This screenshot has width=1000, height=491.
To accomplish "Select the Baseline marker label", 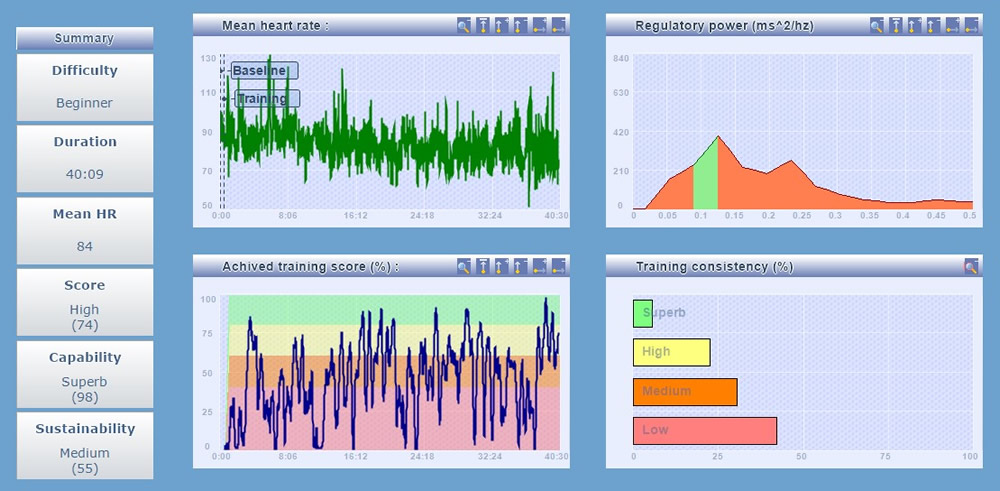I will [x=263, y=71].
